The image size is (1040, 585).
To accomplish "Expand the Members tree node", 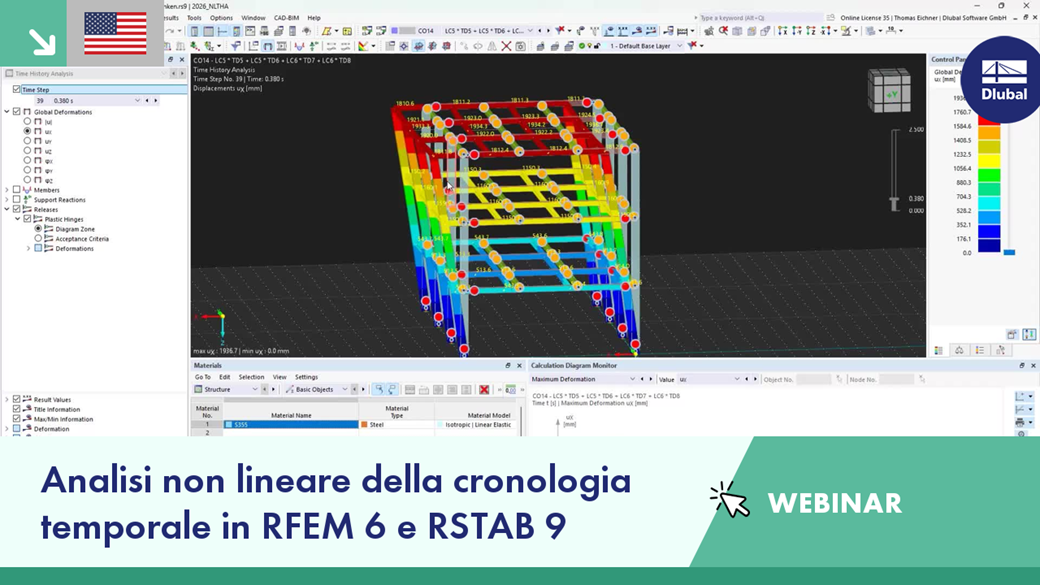I will 7,190.
